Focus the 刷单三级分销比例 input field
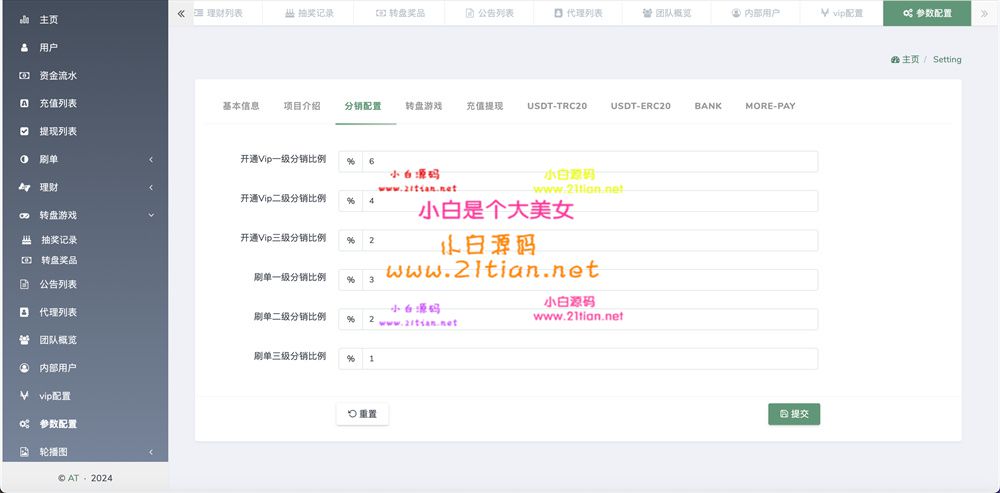 tap(590, 358)
